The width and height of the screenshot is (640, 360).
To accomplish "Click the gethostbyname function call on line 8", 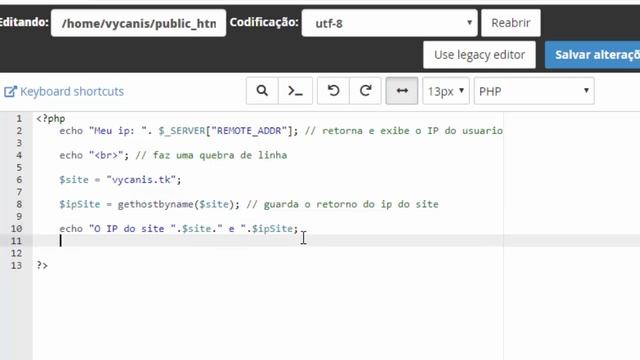I will point(156,204).
